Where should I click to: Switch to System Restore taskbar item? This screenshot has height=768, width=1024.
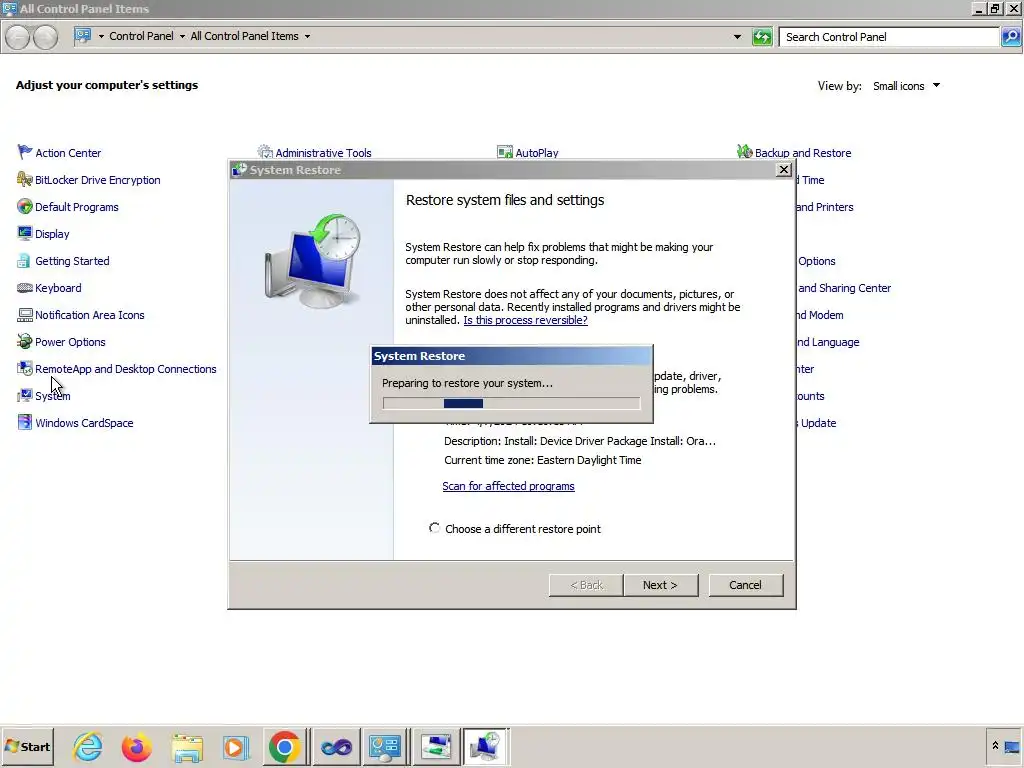(485, 746)
